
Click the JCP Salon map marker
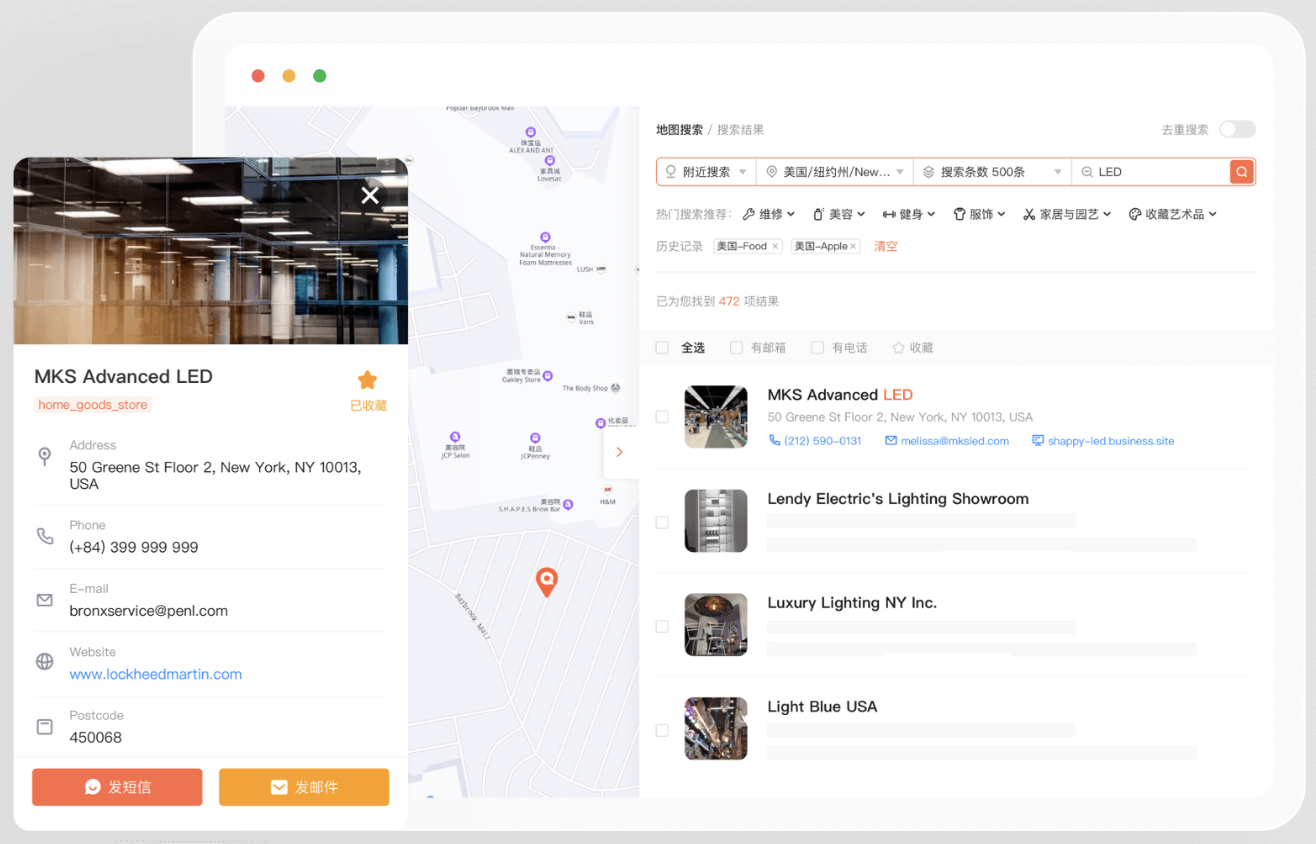coord(455,437)
